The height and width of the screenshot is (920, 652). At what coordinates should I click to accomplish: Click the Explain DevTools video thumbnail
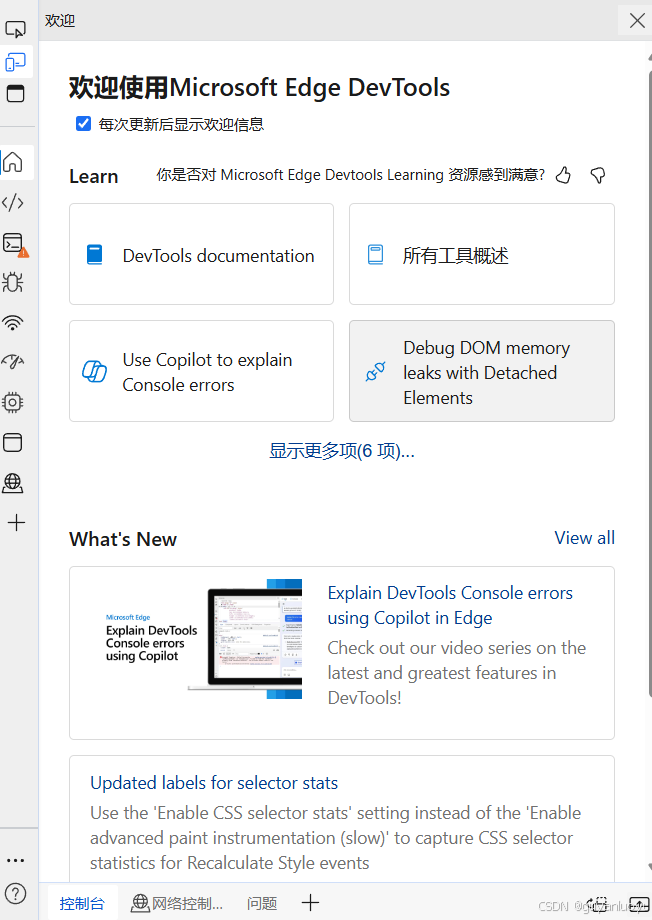click(x=203, y=638)
